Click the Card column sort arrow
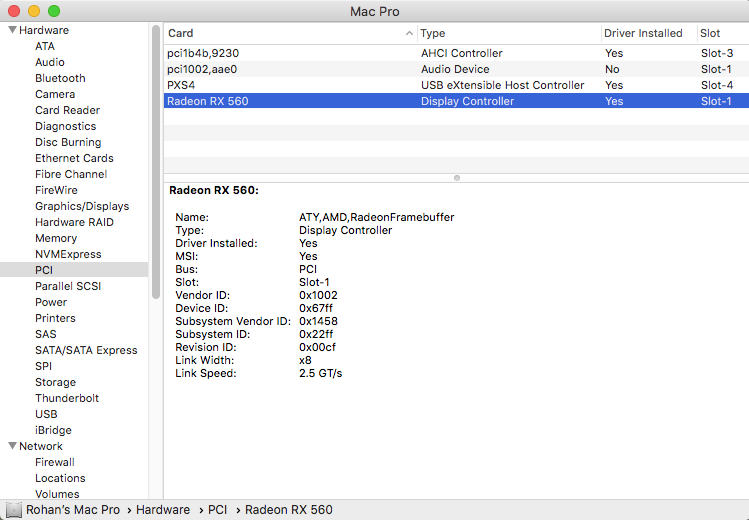The height and width of the screenshot is (520, 749). tap(409, 33)
